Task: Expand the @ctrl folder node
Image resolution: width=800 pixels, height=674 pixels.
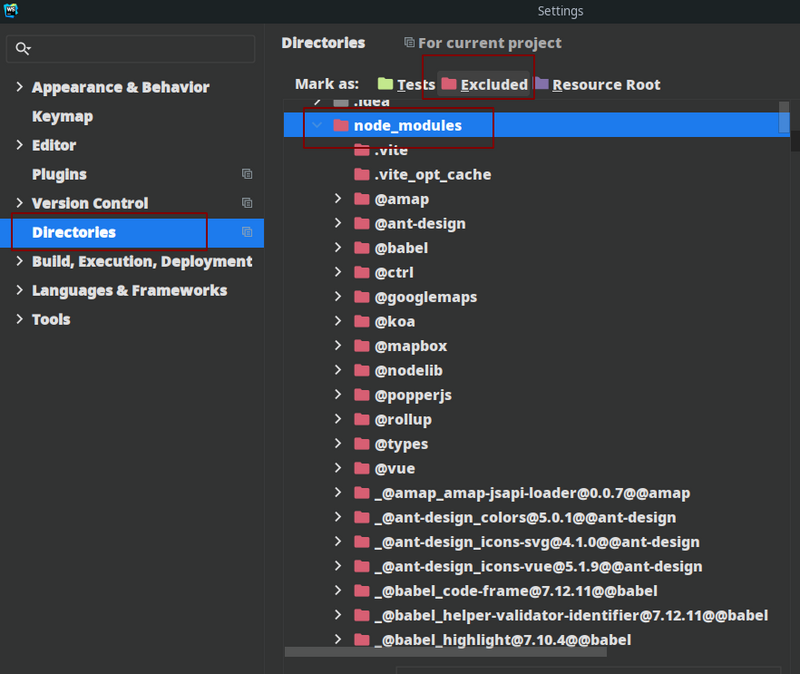Action: point(338,272)
